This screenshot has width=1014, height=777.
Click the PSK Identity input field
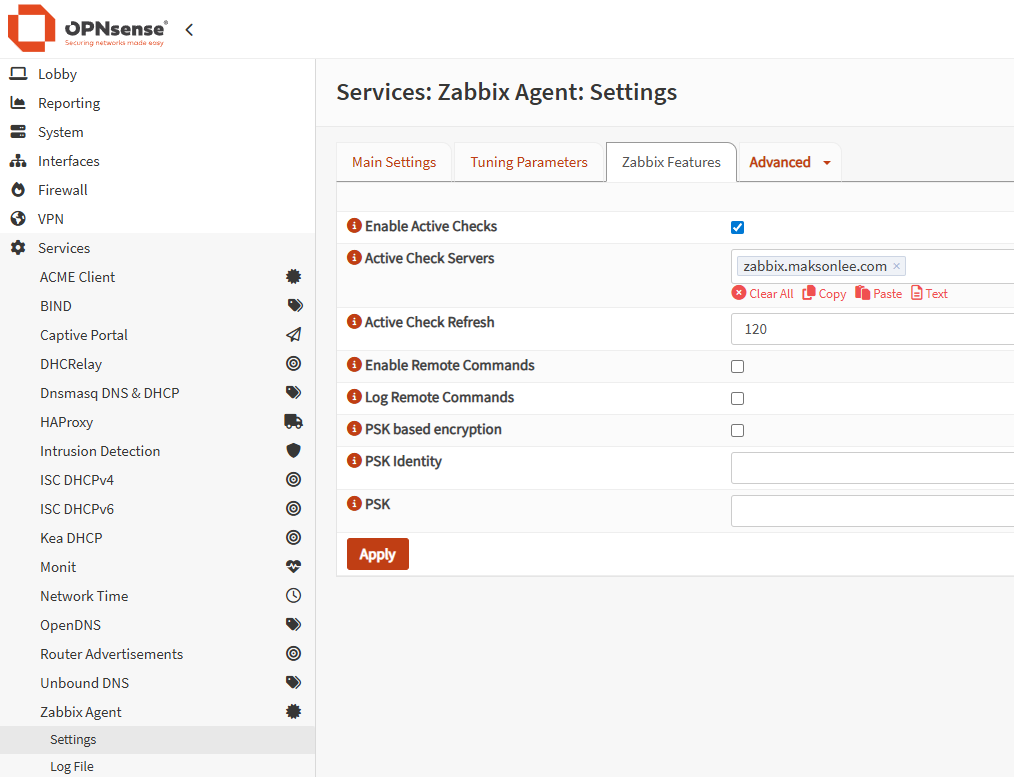pyautogui.click(x=872, y=468)
